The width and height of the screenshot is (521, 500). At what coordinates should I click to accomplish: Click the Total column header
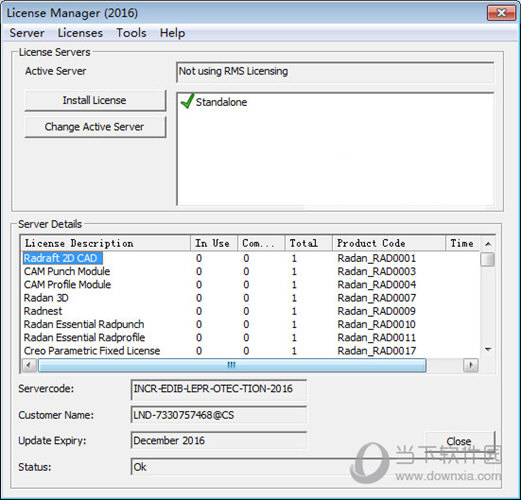(x=308, y=243)
